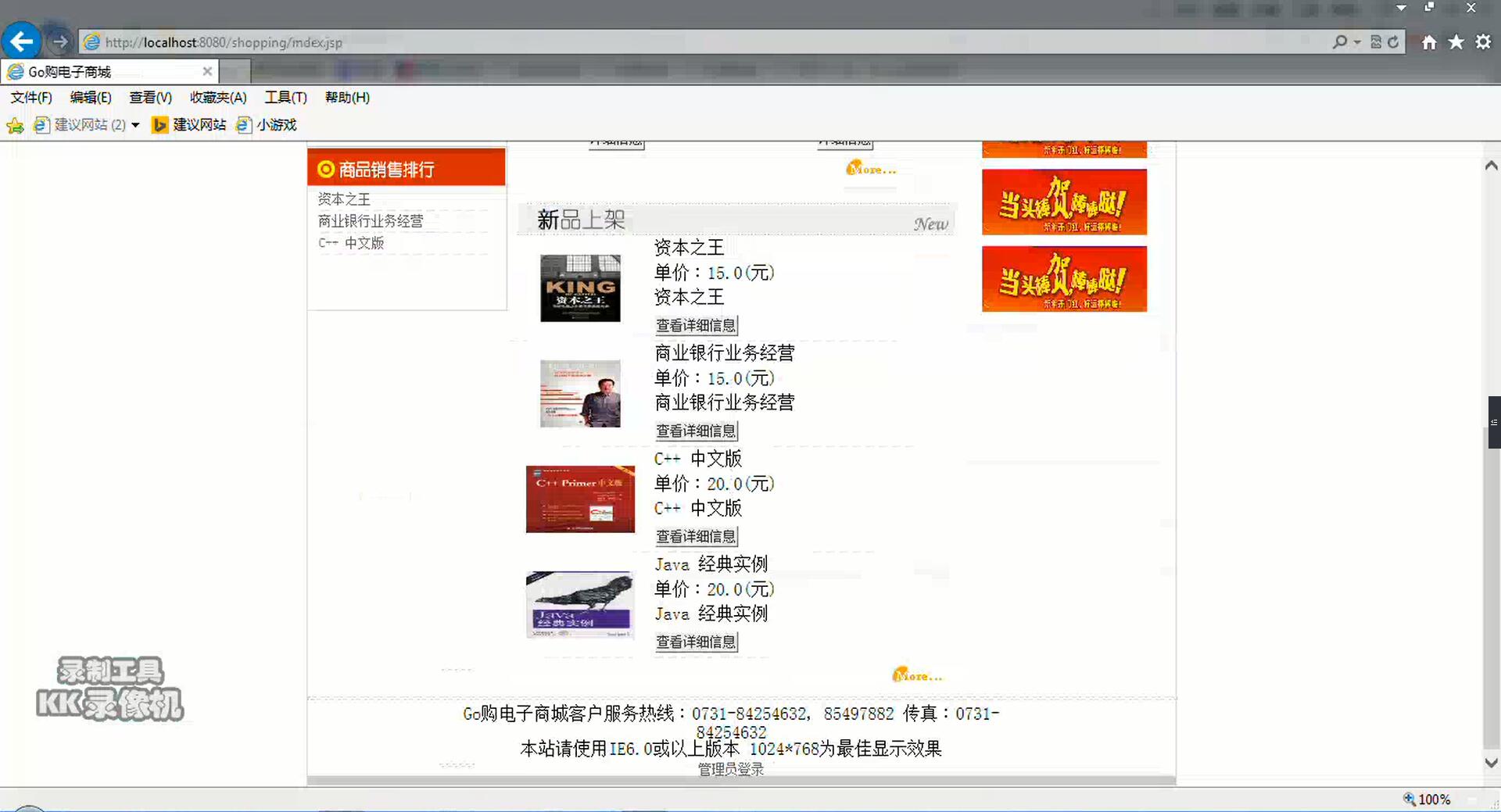Click the refresh page icon
The image size is (1501, 812).
[x=1393, y=42]
